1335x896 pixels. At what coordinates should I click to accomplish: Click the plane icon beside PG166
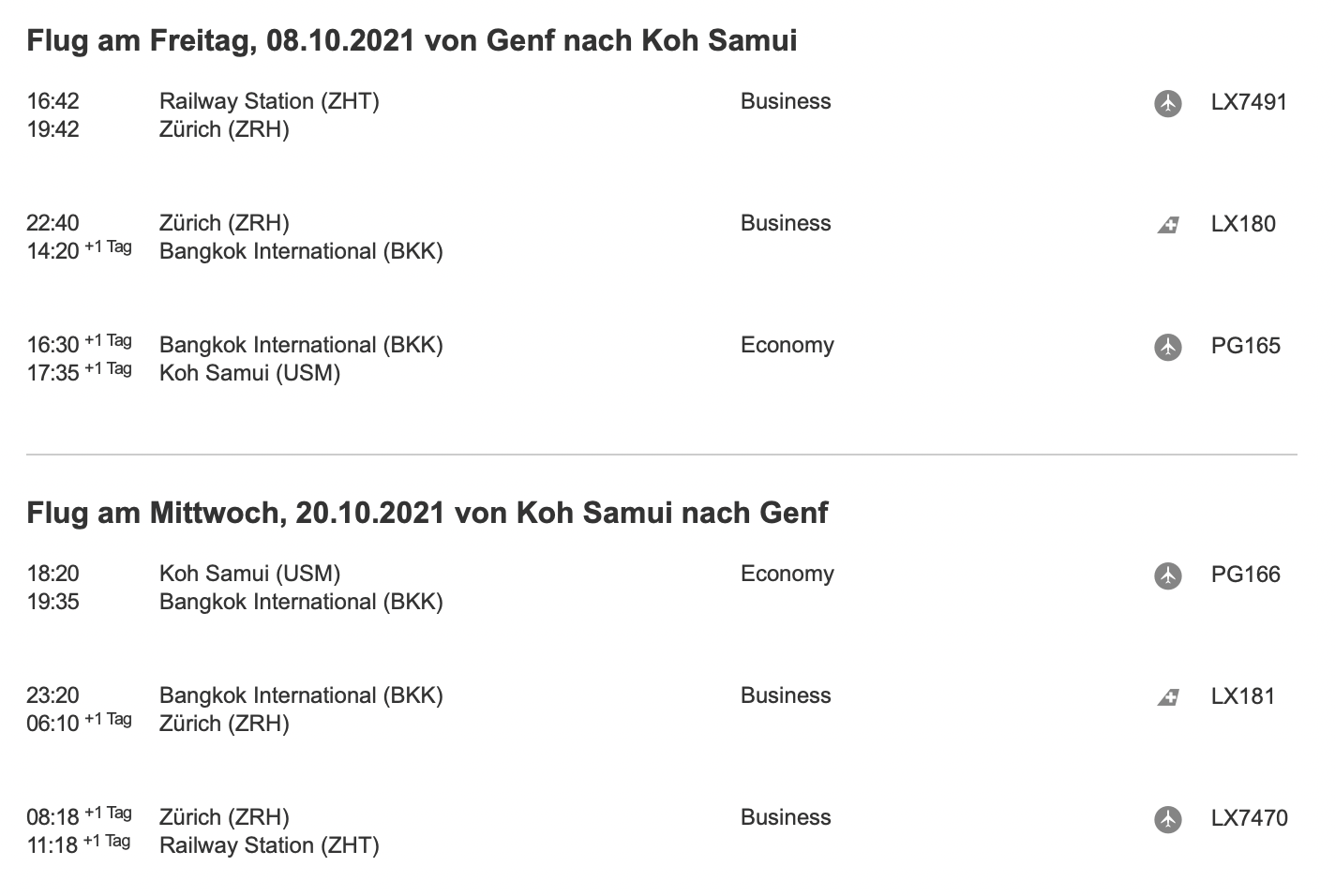coord(1167,575)
